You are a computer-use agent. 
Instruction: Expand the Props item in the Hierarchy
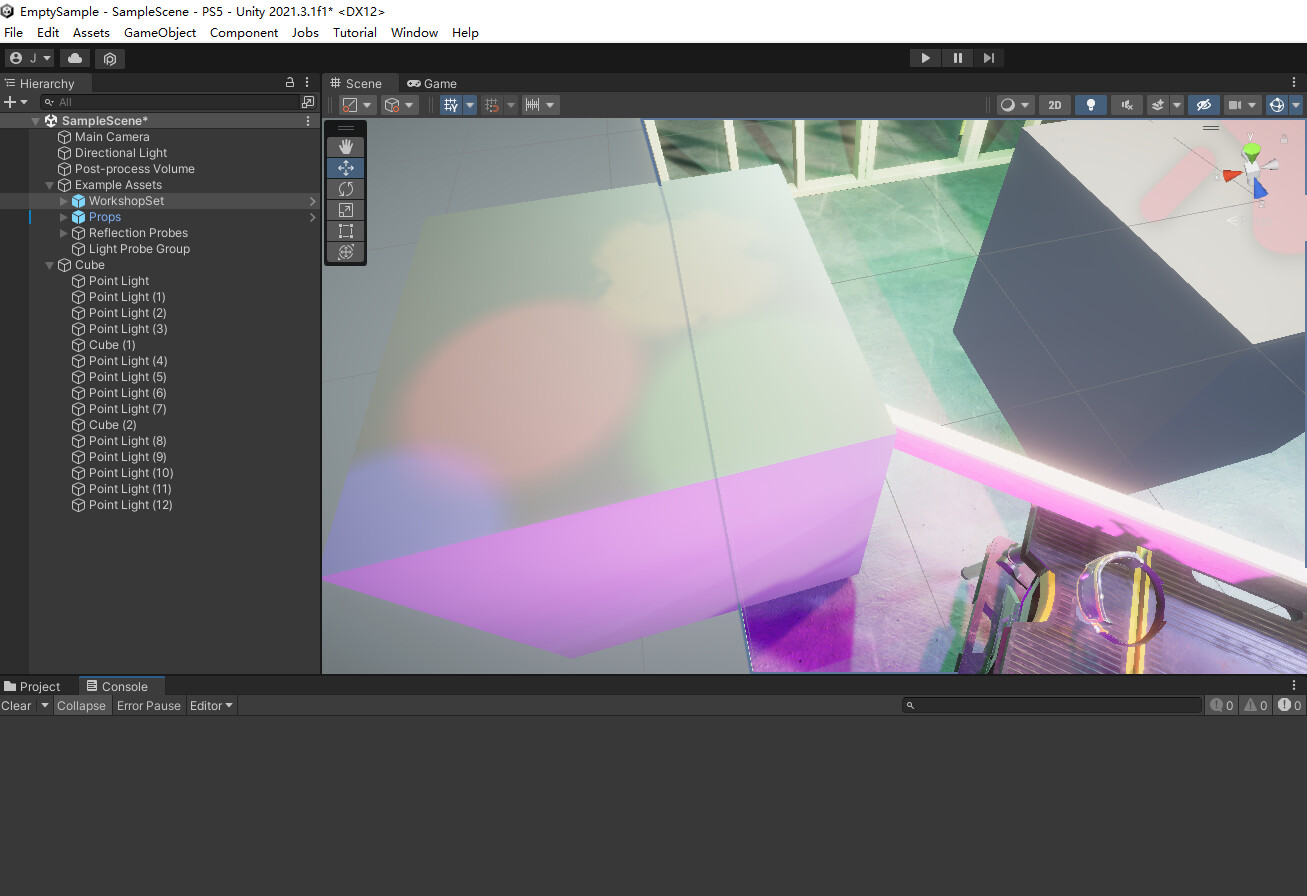pos(62,216)
